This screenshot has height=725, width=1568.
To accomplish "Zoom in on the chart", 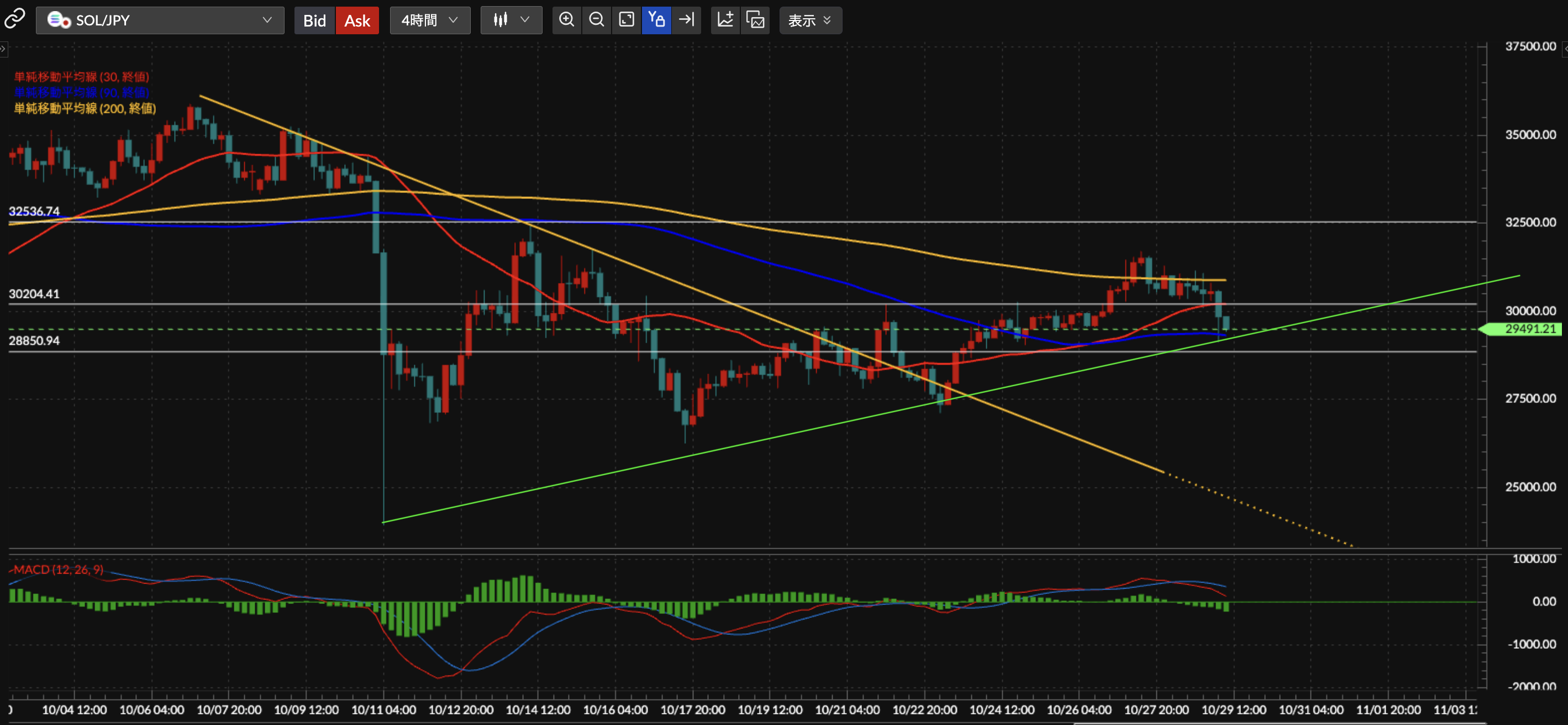I will [566, 20].
